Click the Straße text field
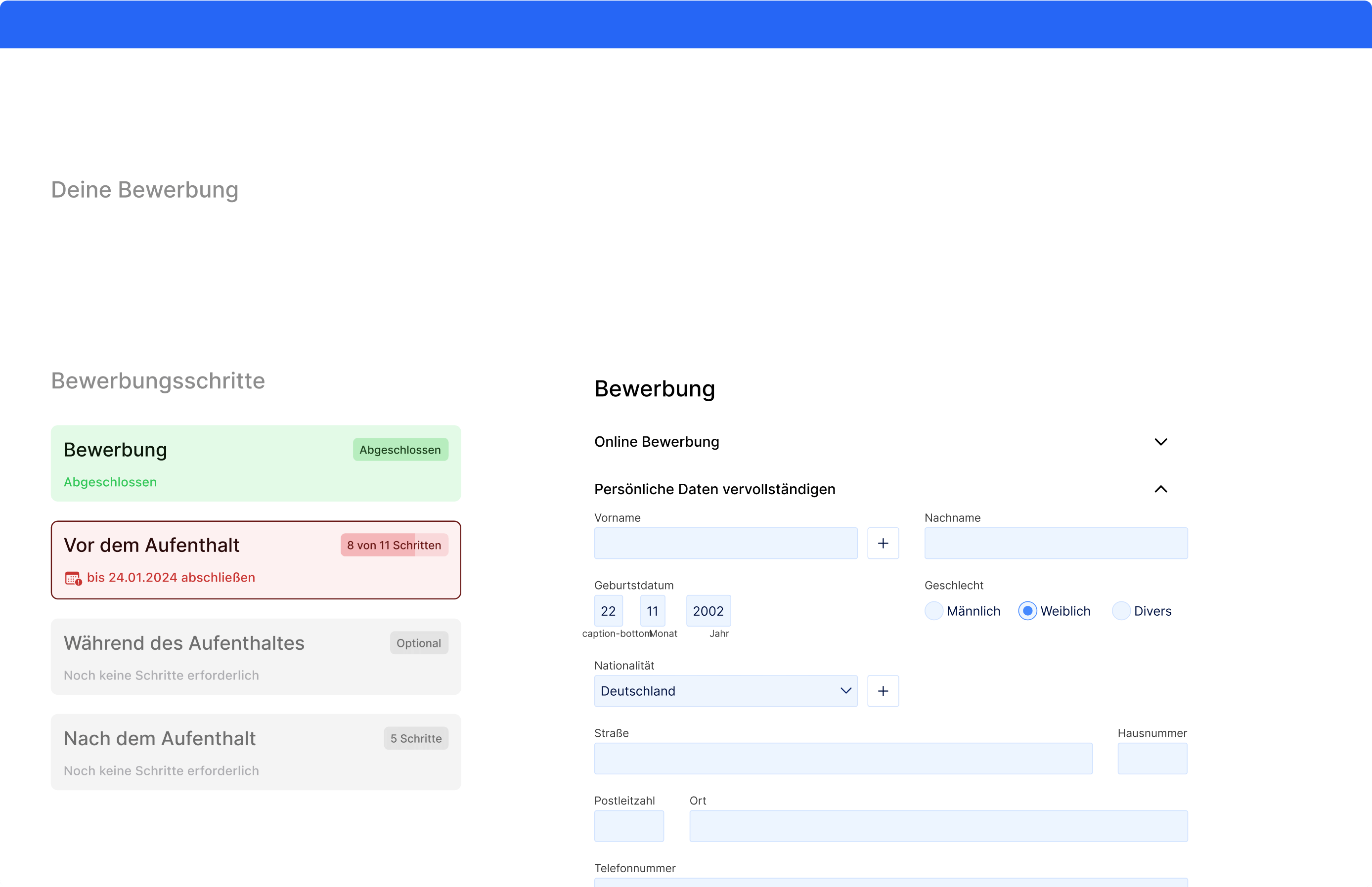Image resolution: width=1372 pixels, height=887 pixels. 843,759
